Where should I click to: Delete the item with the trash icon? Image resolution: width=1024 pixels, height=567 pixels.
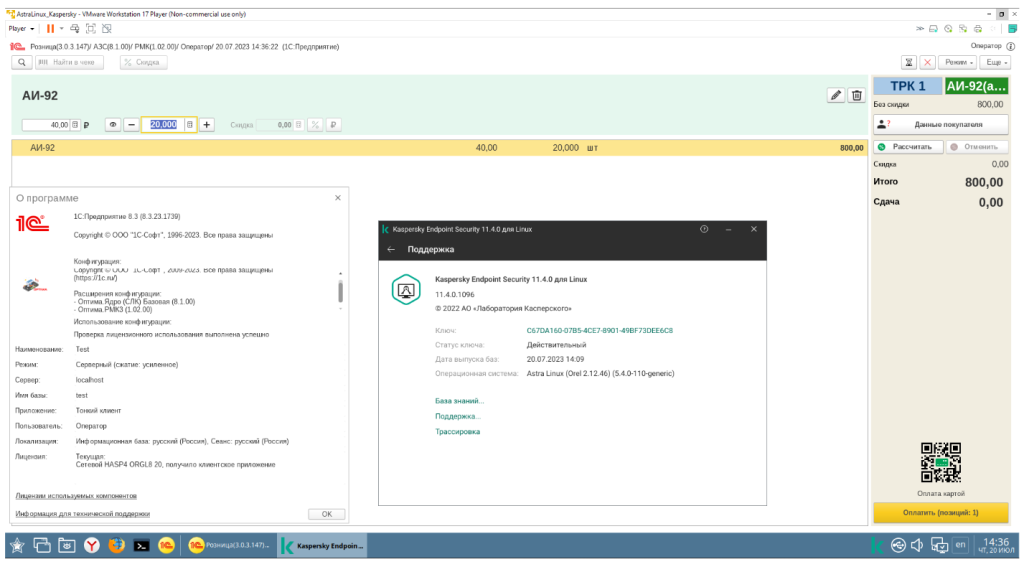coord(856,95)
